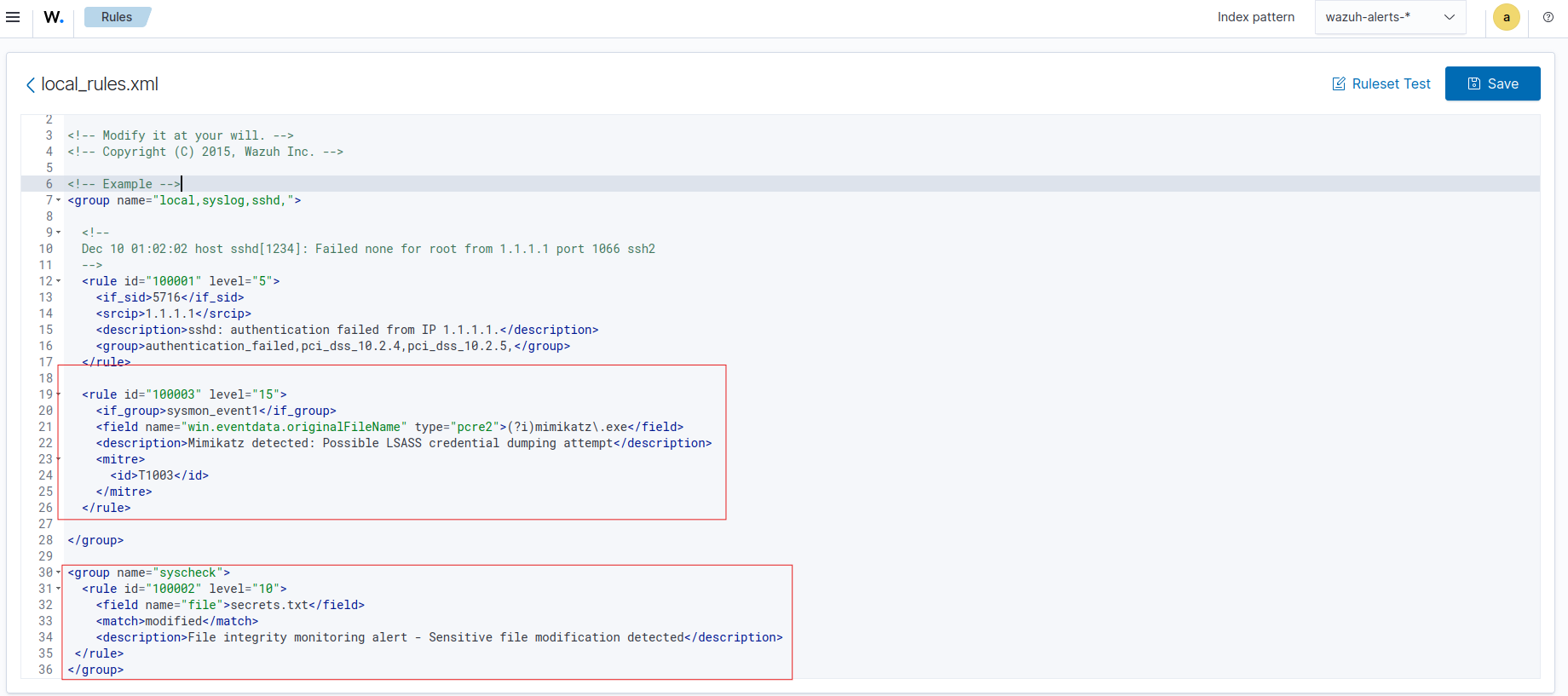
Task: Collapse rule 100003 on line 19
Action: [x=59, y=394]
